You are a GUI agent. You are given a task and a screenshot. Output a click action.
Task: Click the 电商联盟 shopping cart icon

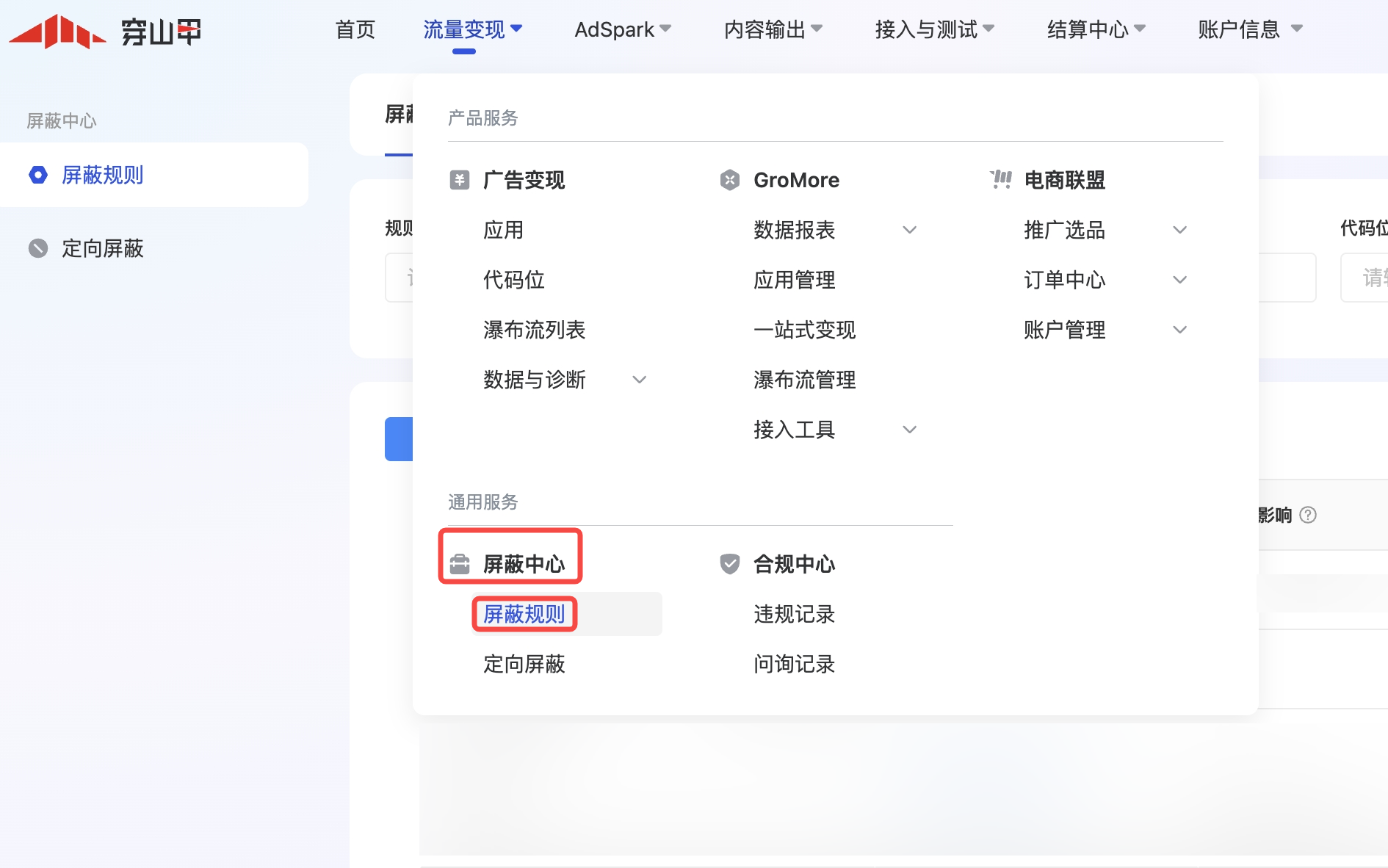[1000, 180]
